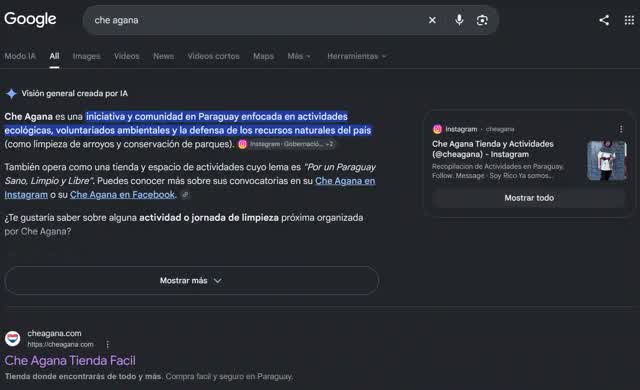Viewport: 640px width, 390px height.
Task: Click the highlighted 'iniciativa y comunidad en Paraguay' text
Action: pos(162,116)
